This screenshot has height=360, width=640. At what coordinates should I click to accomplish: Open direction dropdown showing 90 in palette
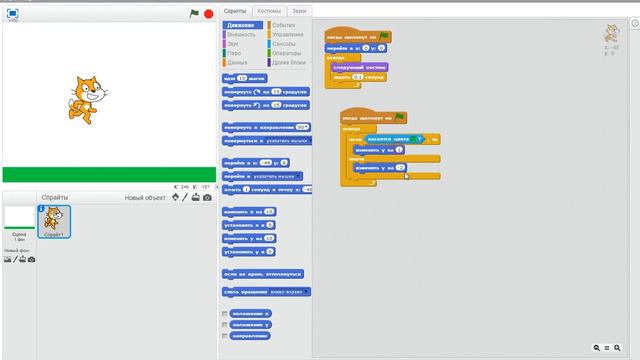pos(302,127)
